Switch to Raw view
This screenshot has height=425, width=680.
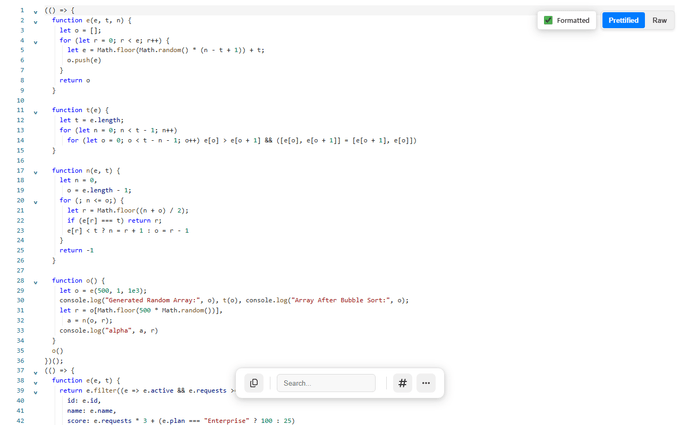[659, 20]
